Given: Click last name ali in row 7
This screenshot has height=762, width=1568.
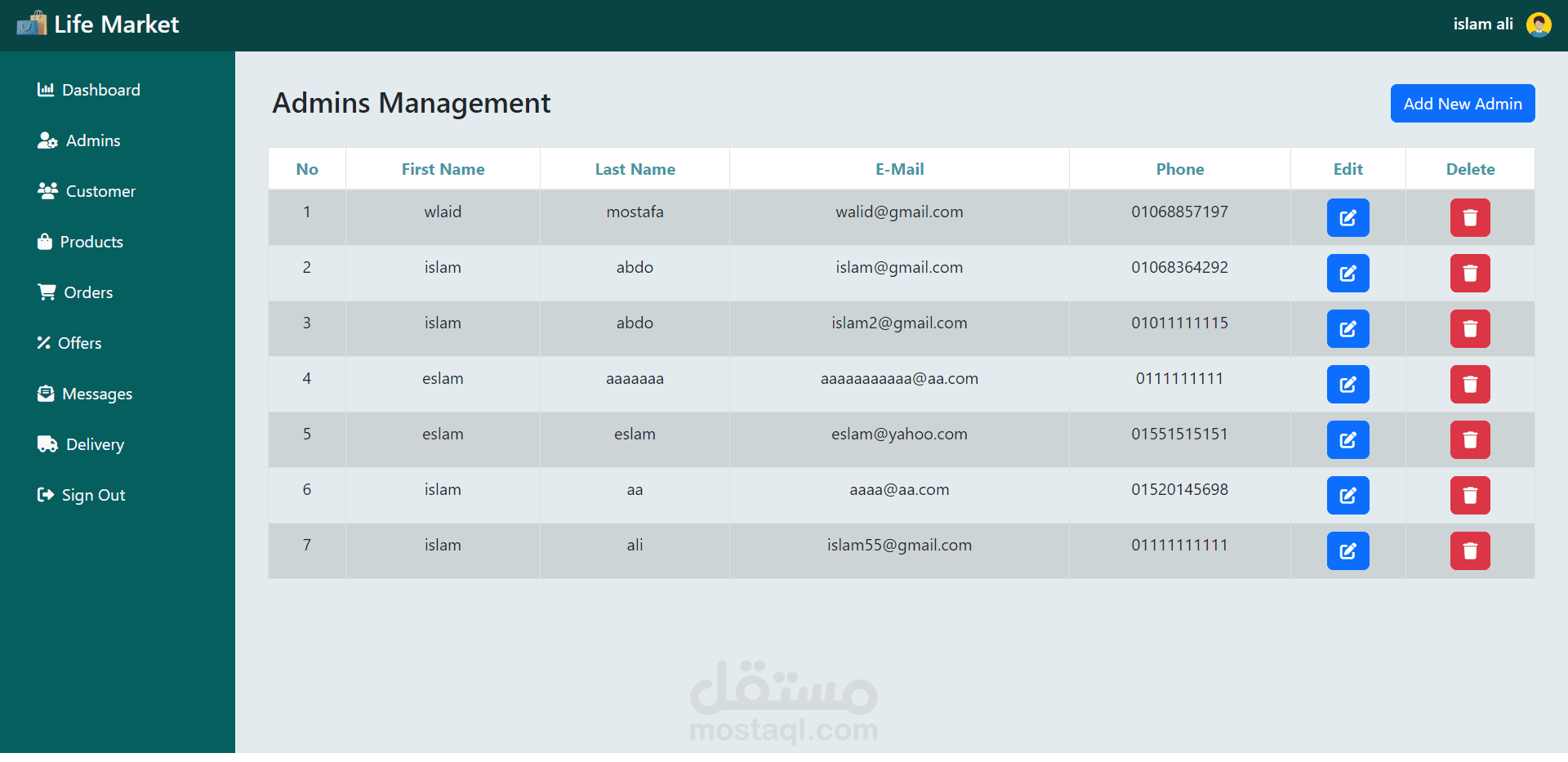Looking at the screenshot, I should [635, 546].
